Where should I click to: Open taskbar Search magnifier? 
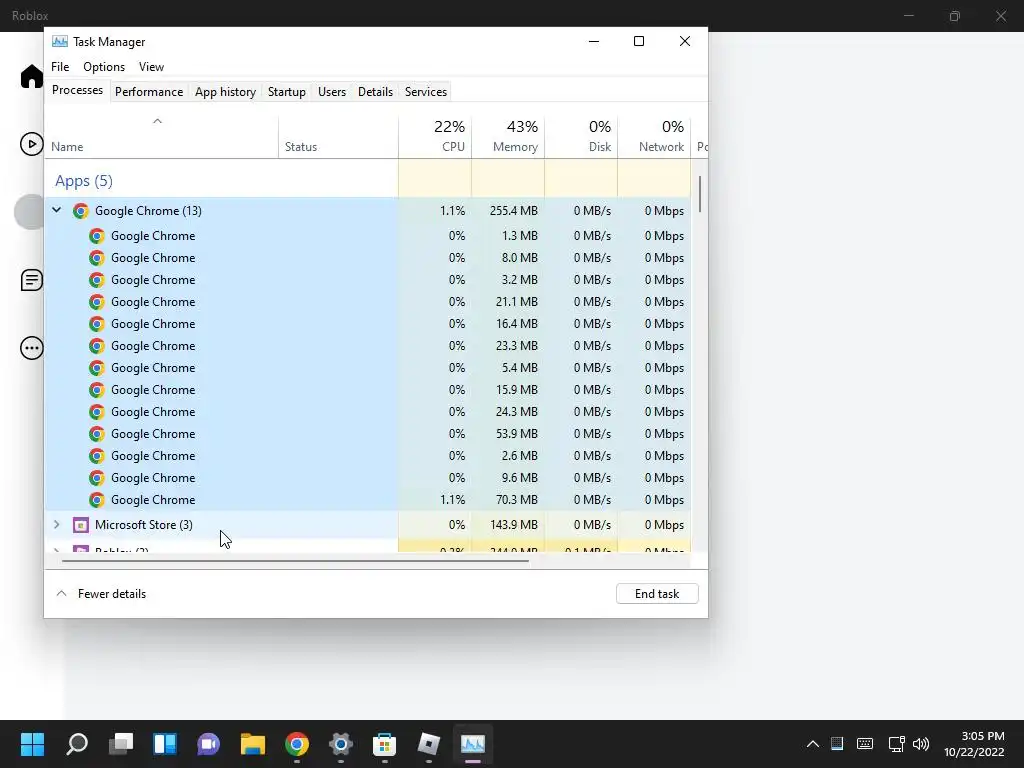click(x=77, y=744)
